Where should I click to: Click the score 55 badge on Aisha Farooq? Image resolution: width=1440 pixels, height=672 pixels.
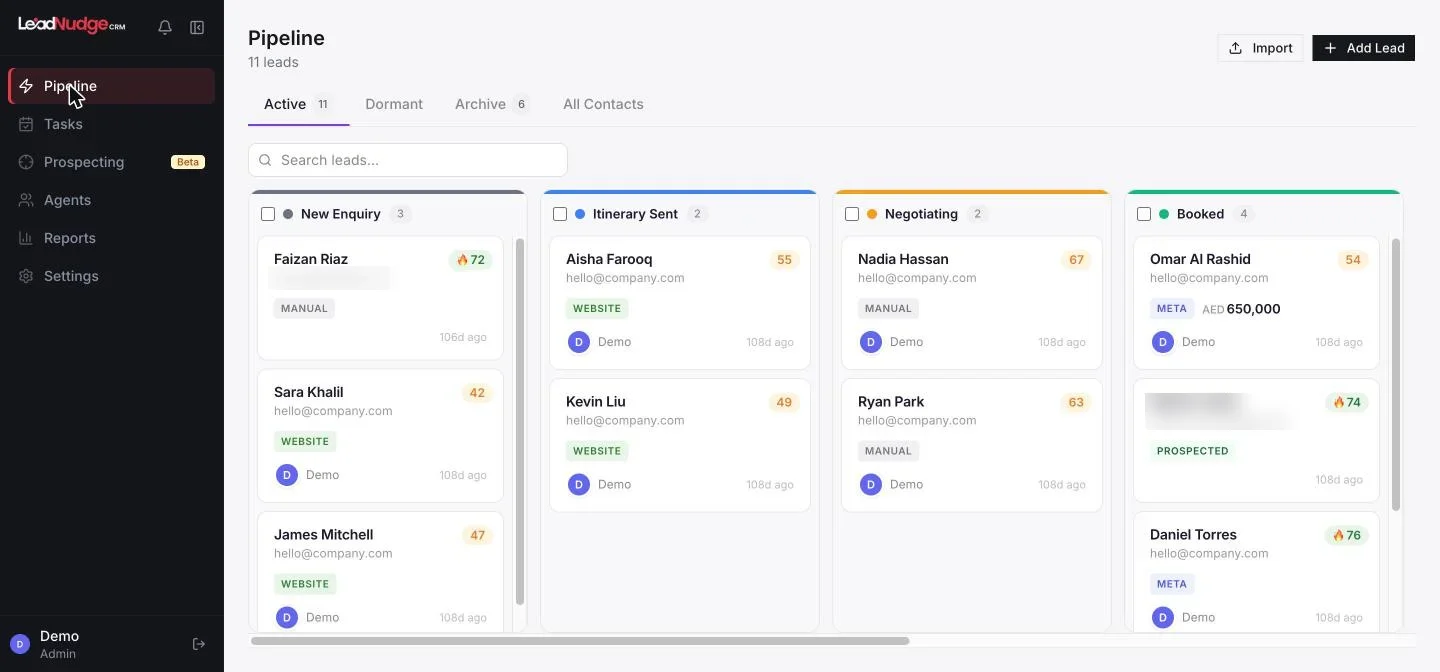pos(784,260)
